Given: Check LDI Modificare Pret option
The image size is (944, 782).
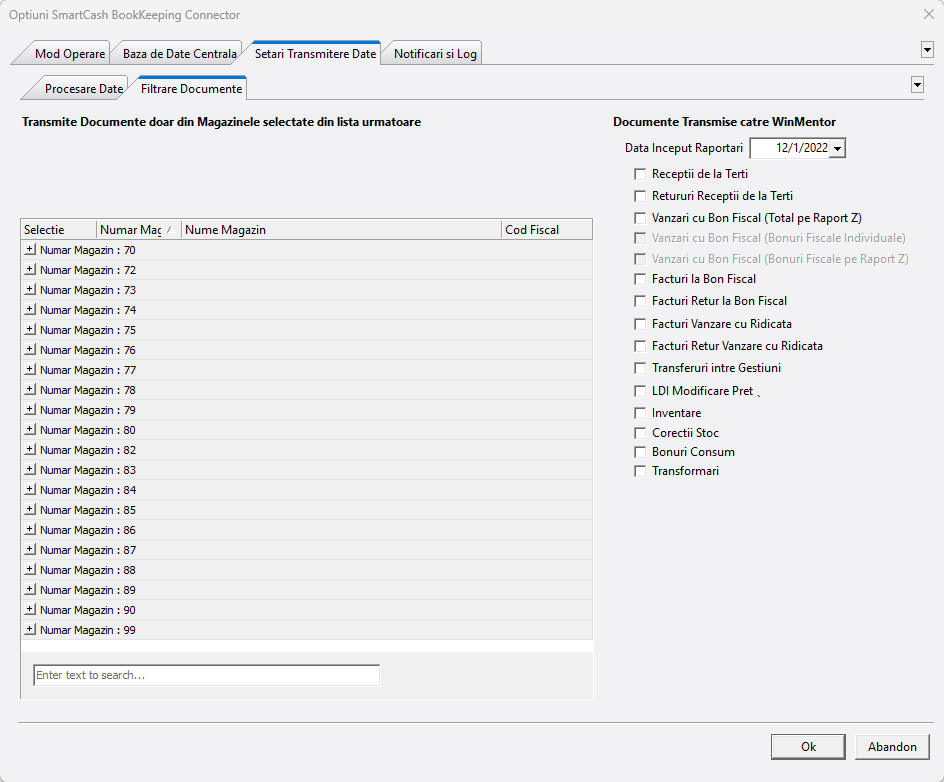Looking at the screenshot, I should point(640,391).
